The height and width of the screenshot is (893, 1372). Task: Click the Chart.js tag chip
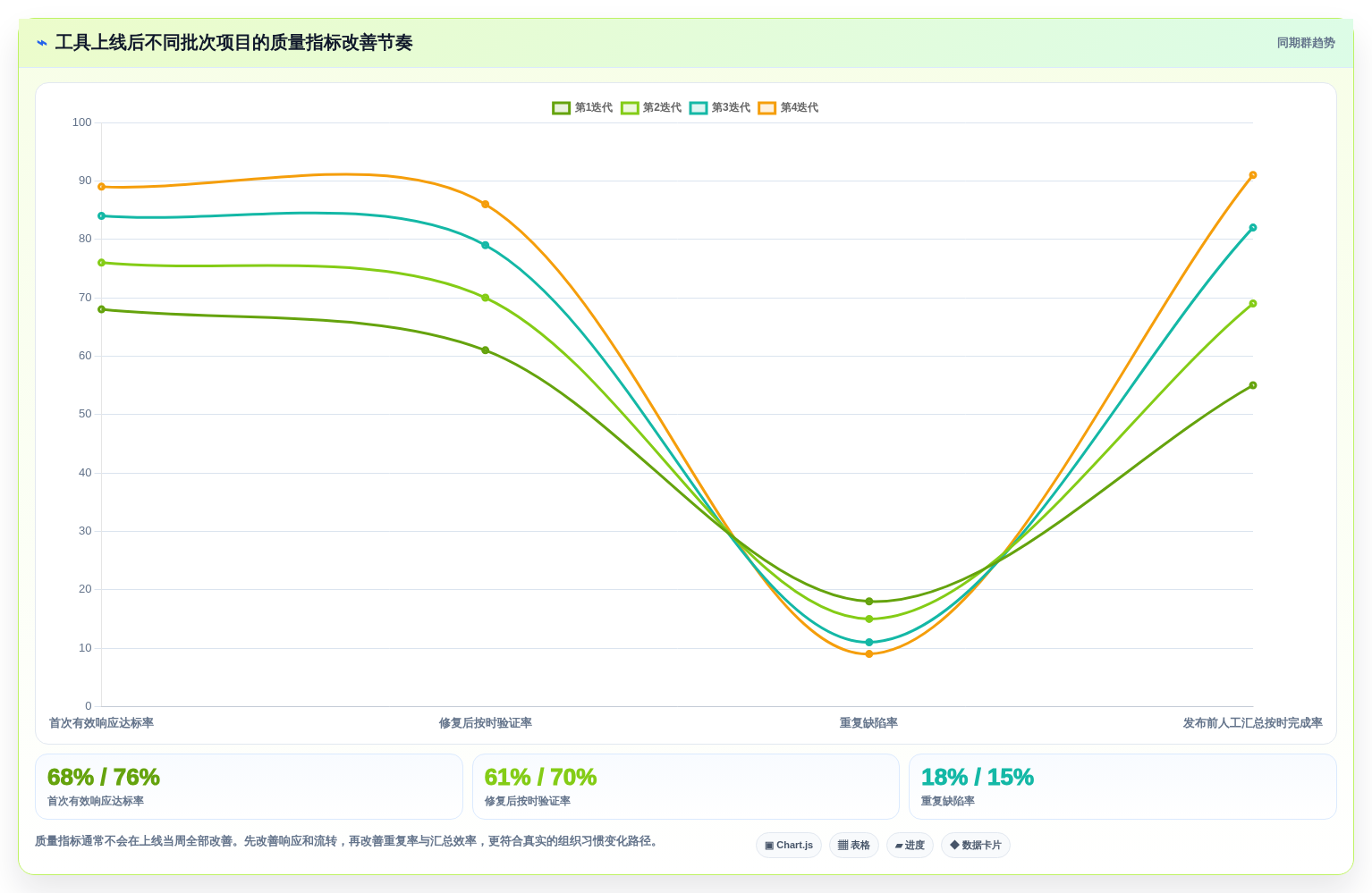789,846
